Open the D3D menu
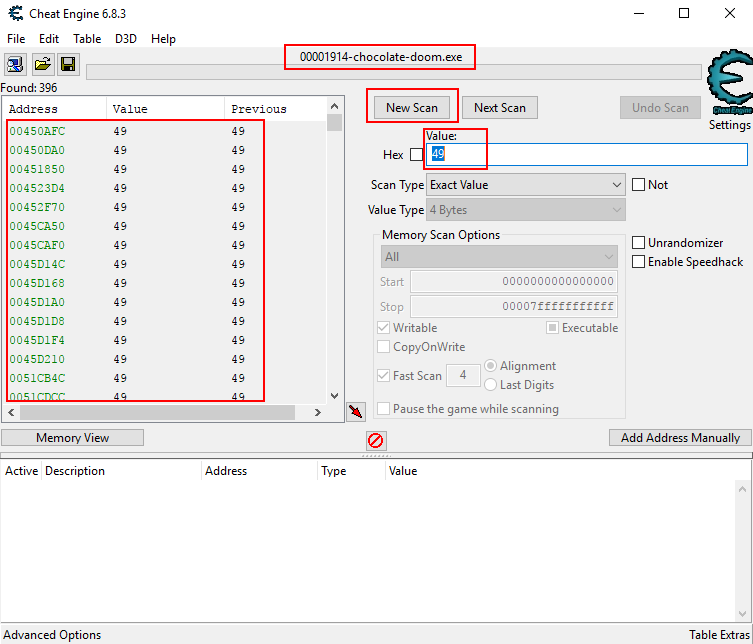Image resolution: width=753 pixels, height=644 pixels. [126, 39]
